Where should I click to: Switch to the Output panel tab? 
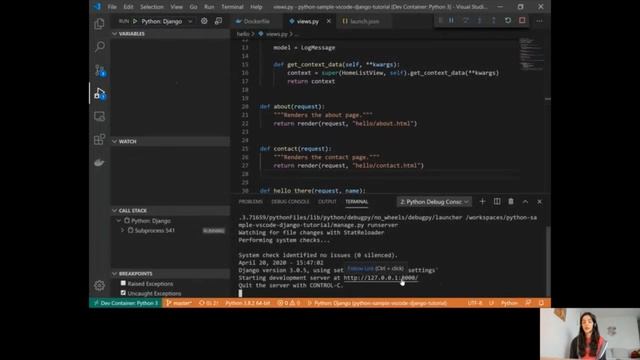tap(327, 202)
